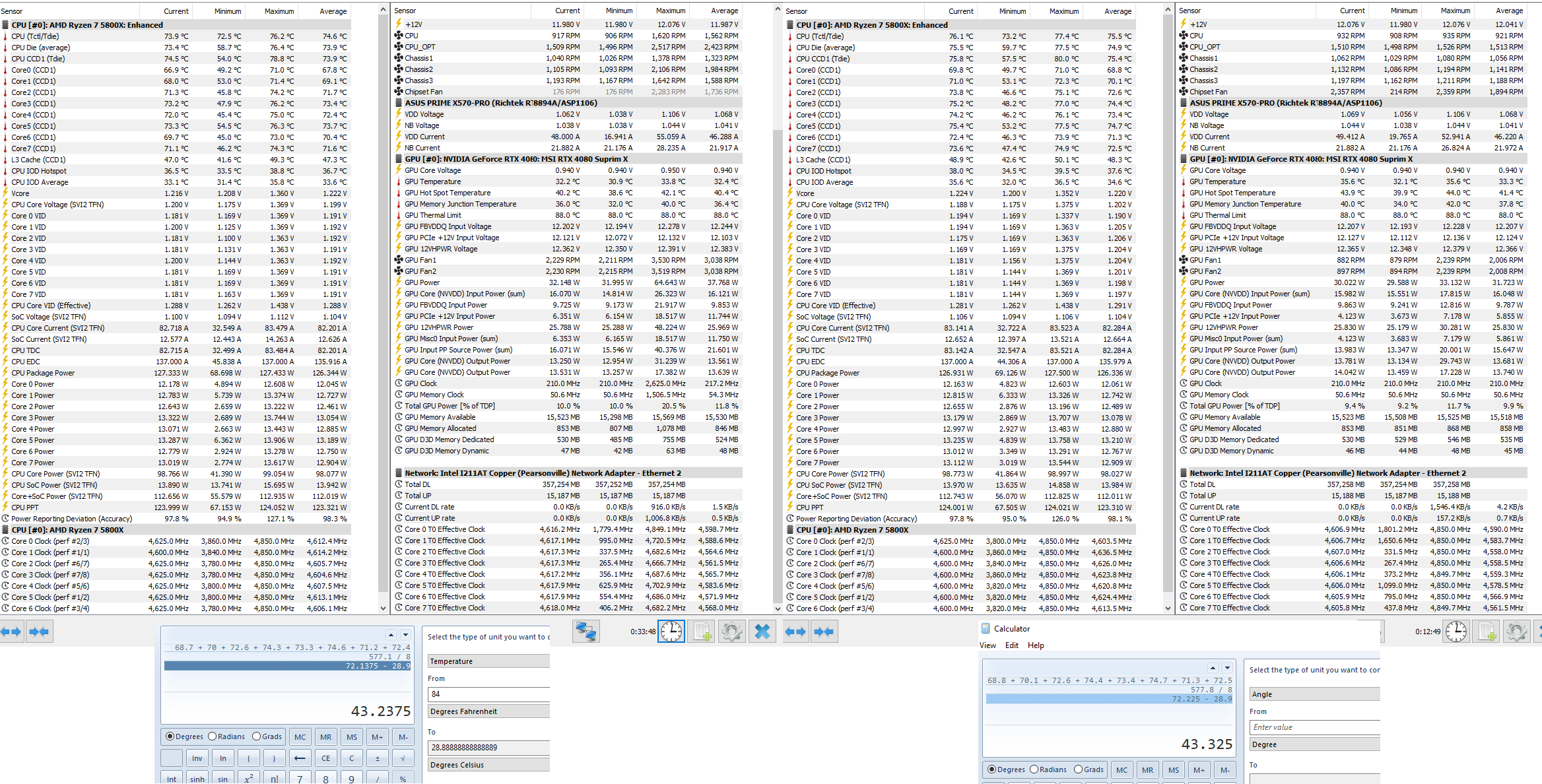This screenshot has width=1542, height=784.
Task: Click the square root button in left calculator
Action: point(403,758)
